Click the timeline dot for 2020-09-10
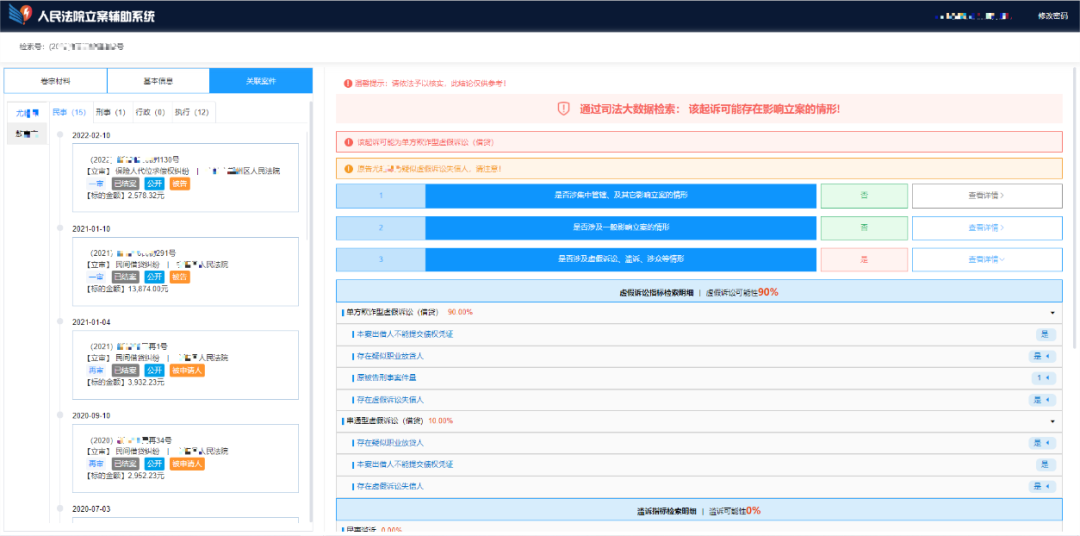Image resolution: width=1080 pixels, height=536 pixels. (61, 415)
